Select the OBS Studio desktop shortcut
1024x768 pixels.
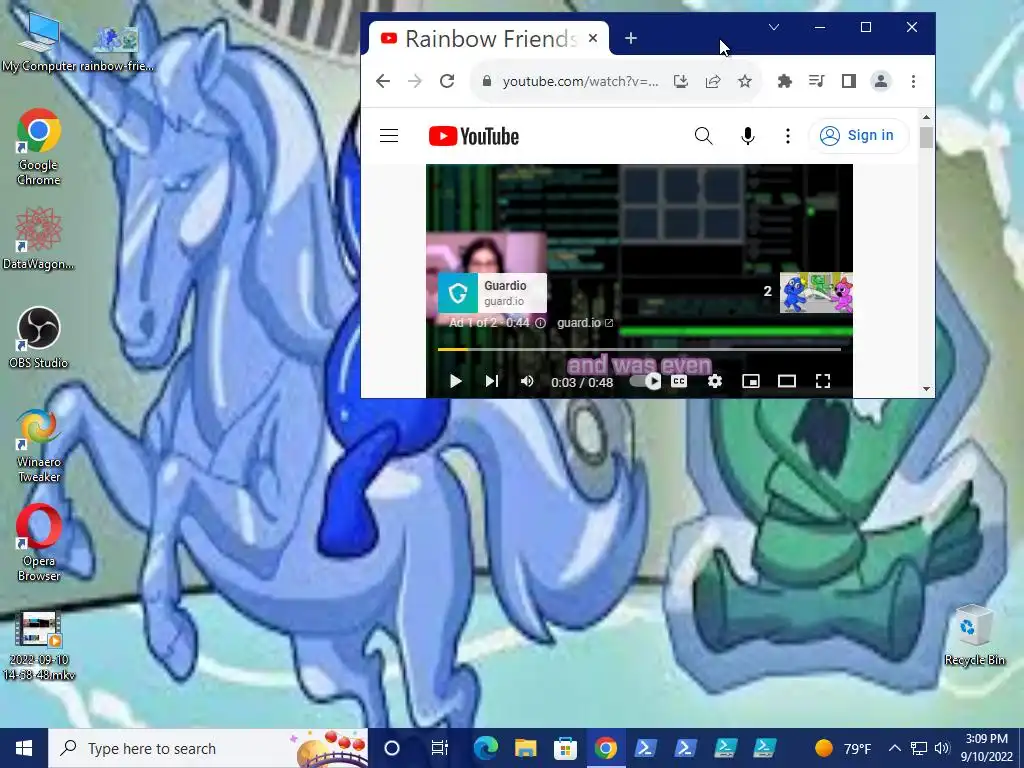39,338
